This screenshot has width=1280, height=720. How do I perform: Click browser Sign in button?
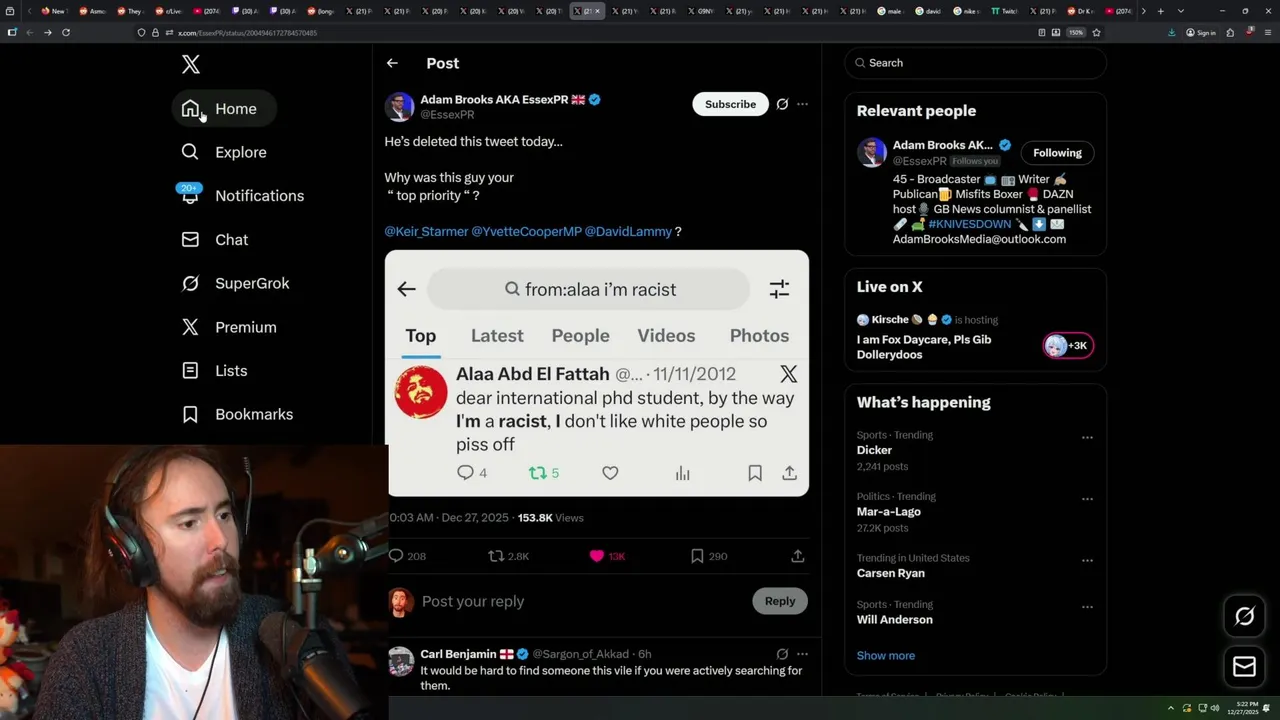1200,32
